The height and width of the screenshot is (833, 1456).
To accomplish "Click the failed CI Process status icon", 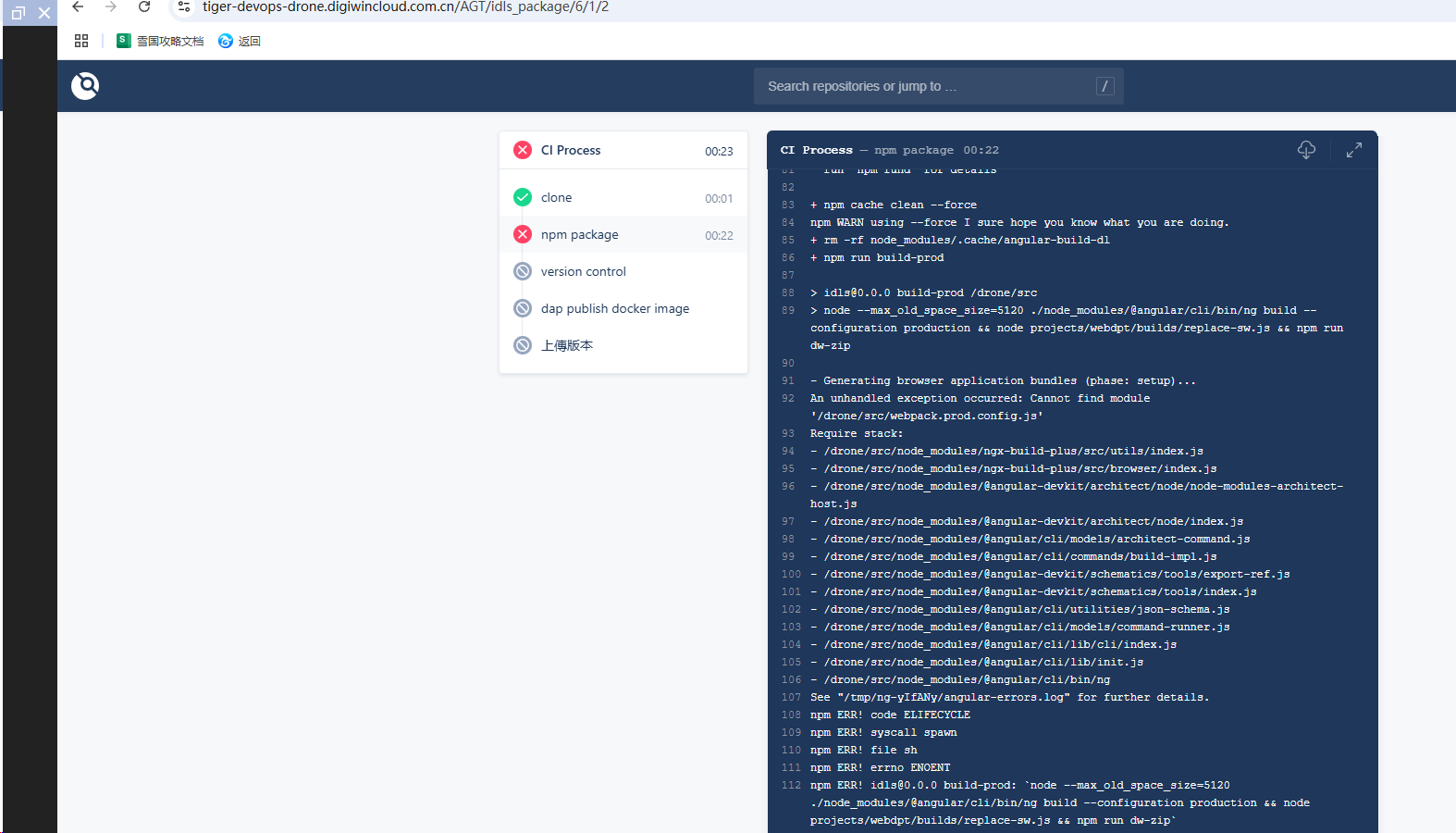I will click(523, 150).
